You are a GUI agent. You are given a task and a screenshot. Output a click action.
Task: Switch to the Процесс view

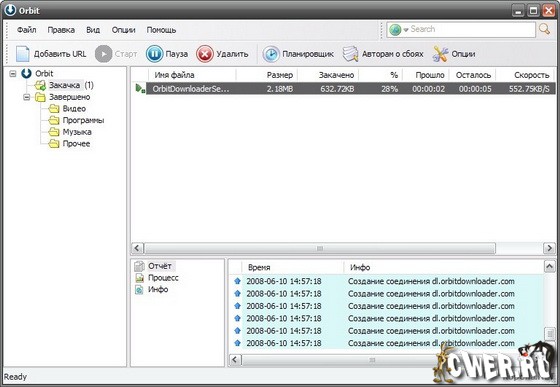coord(163,278)
